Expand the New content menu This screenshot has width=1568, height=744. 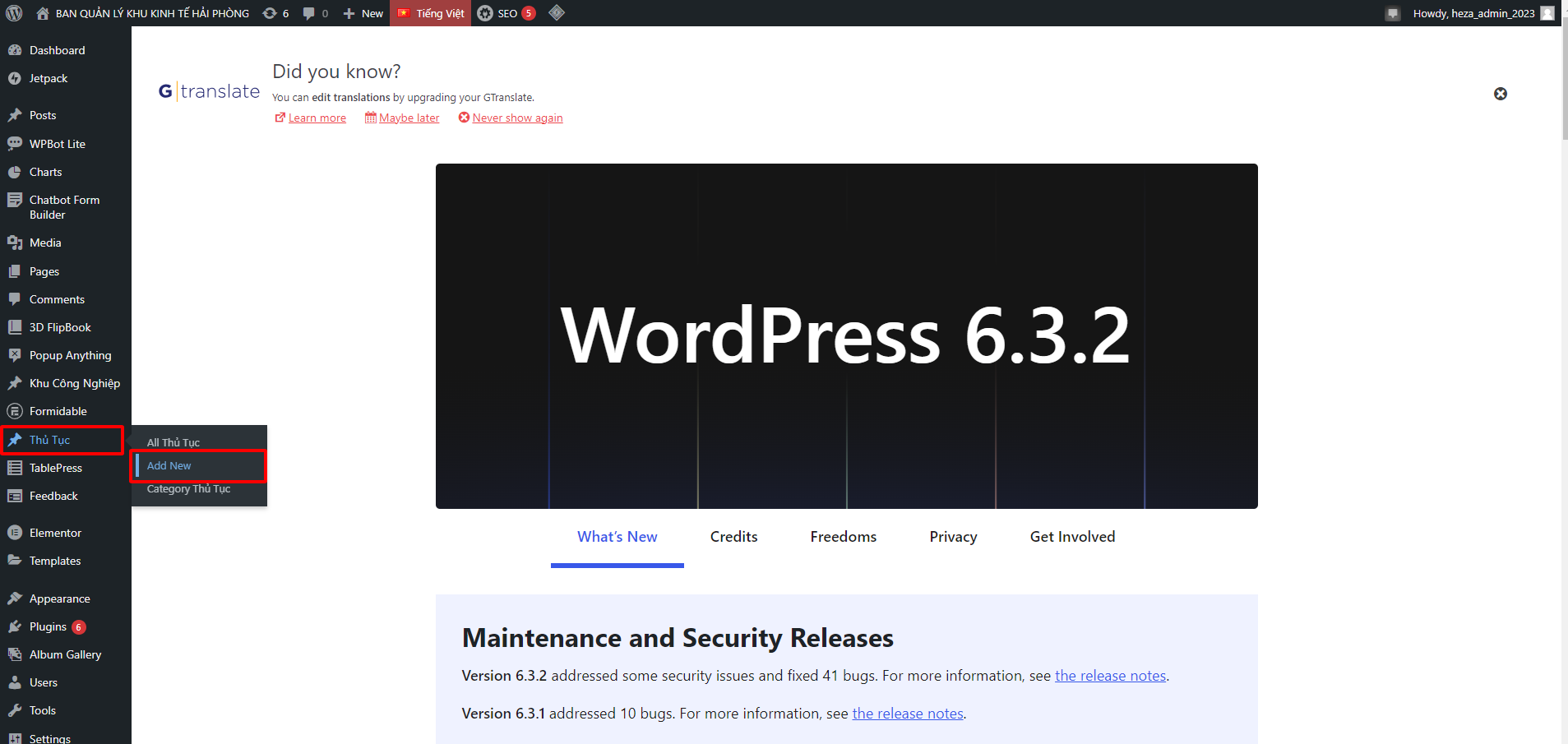click(363, 13)
